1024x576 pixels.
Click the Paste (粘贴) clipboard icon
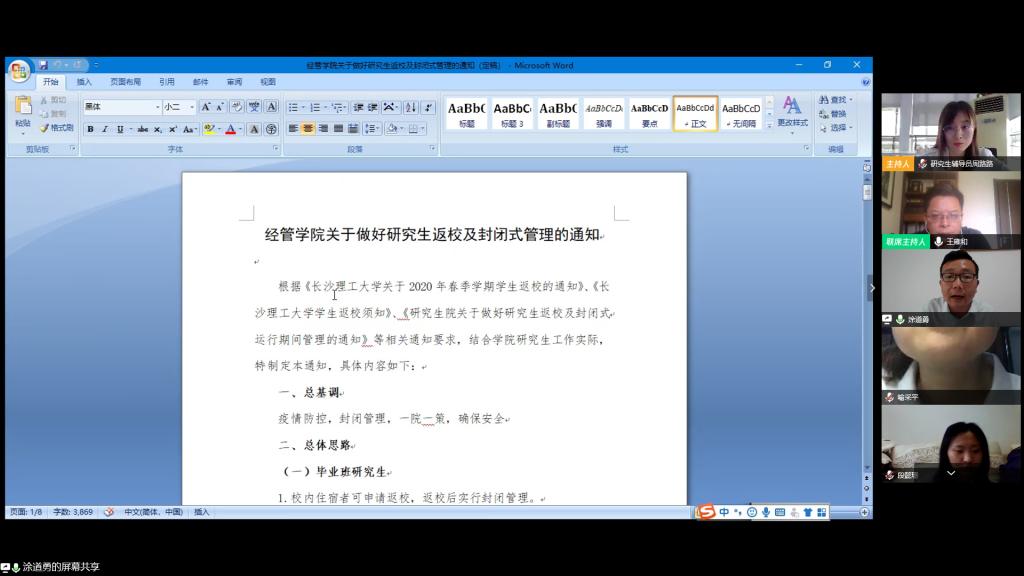pos(22,109)
